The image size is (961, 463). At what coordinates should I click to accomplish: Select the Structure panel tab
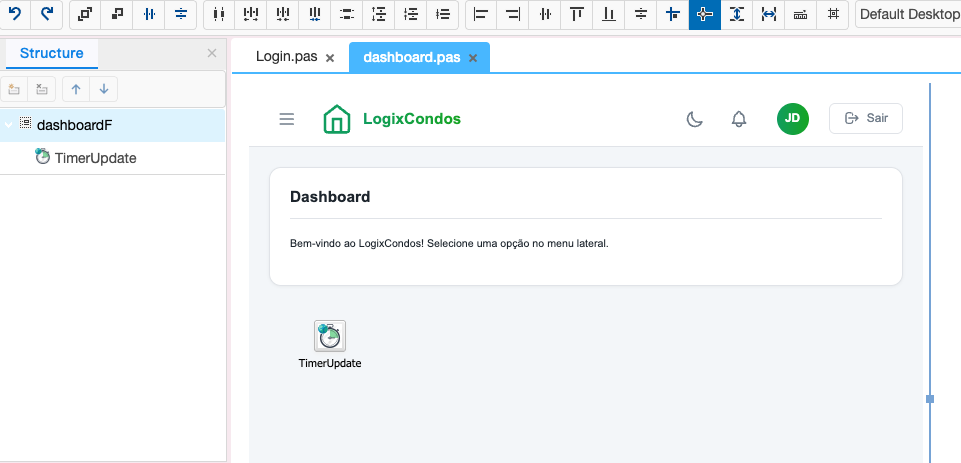(x=52, y=53)
